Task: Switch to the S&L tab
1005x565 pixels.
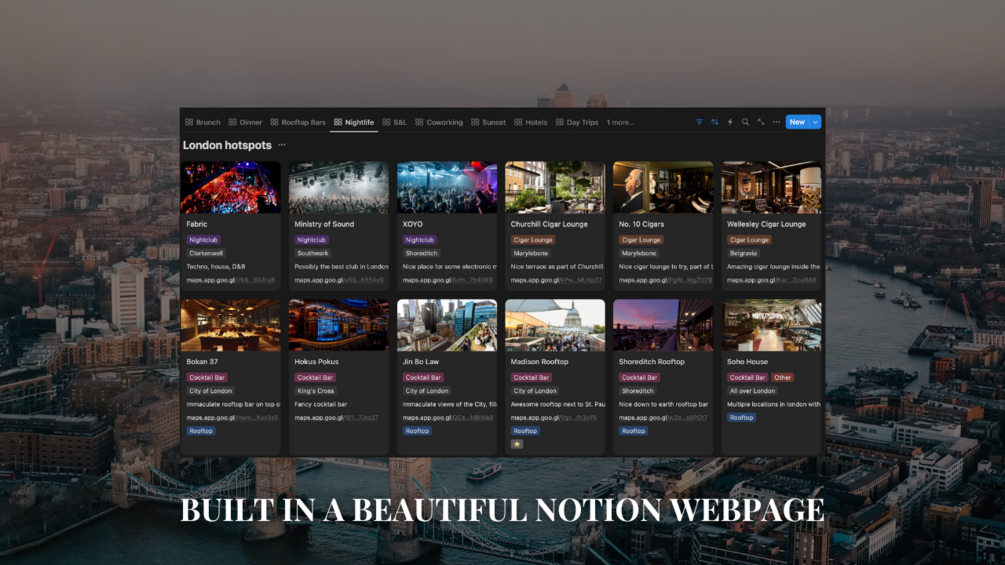Action: click(x=394, y=122)
